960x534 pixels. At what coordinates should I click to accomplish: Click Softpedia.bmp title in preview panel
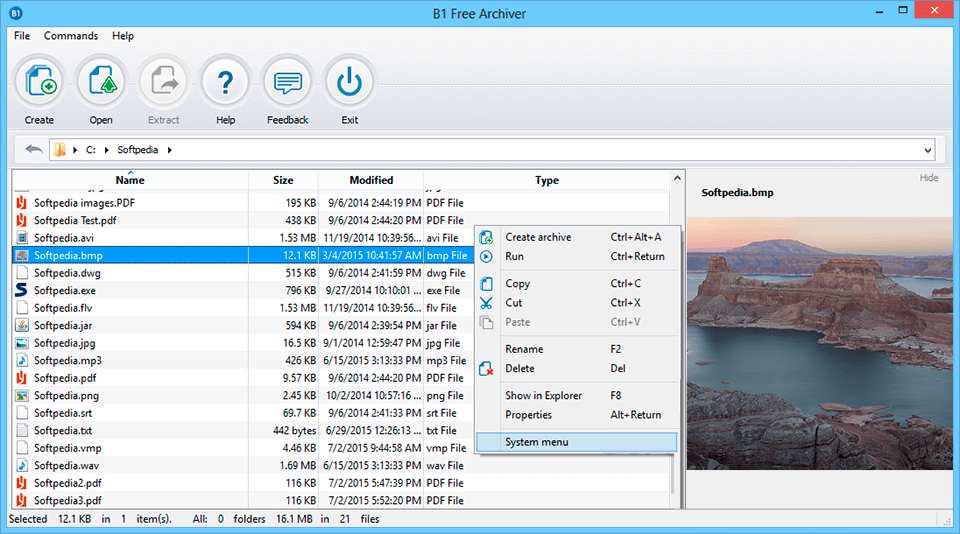tap(737, 193)
